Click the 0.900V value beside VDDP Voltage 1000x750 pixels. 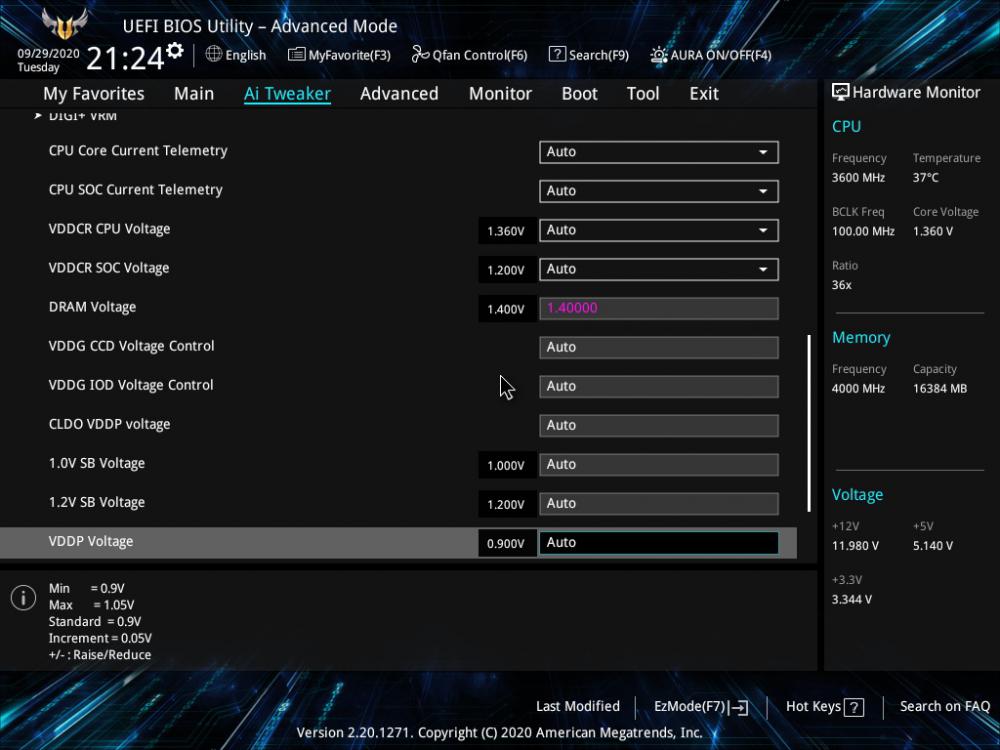pos(506,543)
